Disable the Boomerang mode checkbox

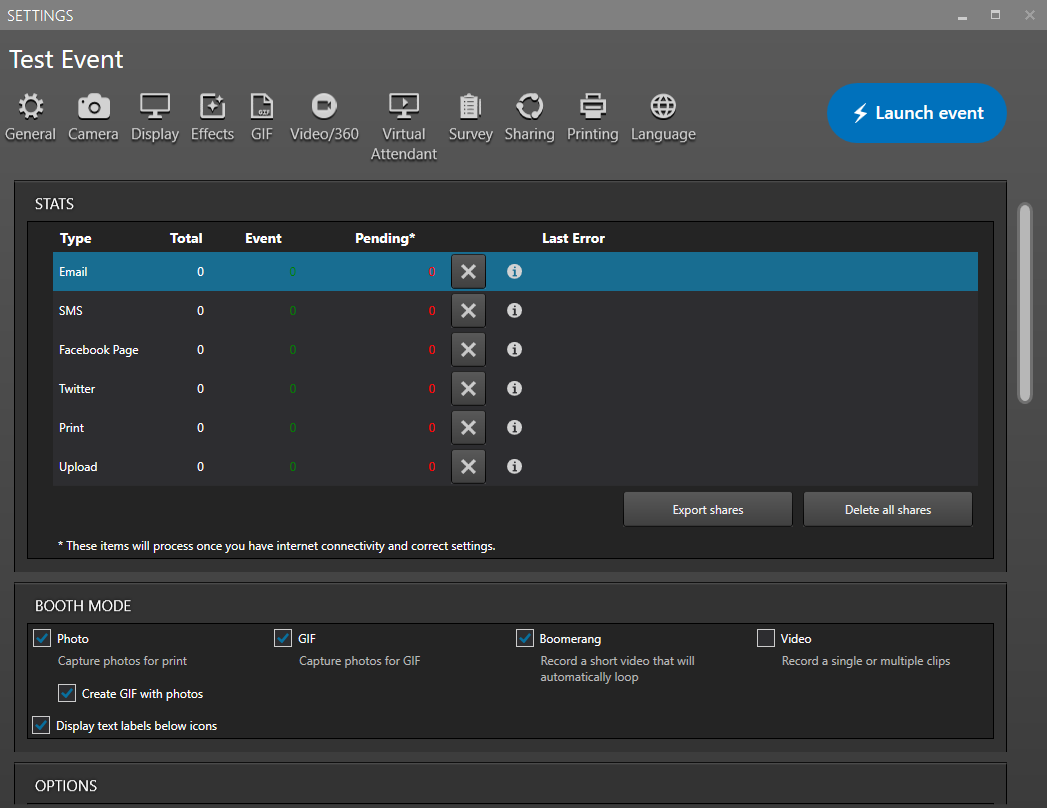coord(525,638)
